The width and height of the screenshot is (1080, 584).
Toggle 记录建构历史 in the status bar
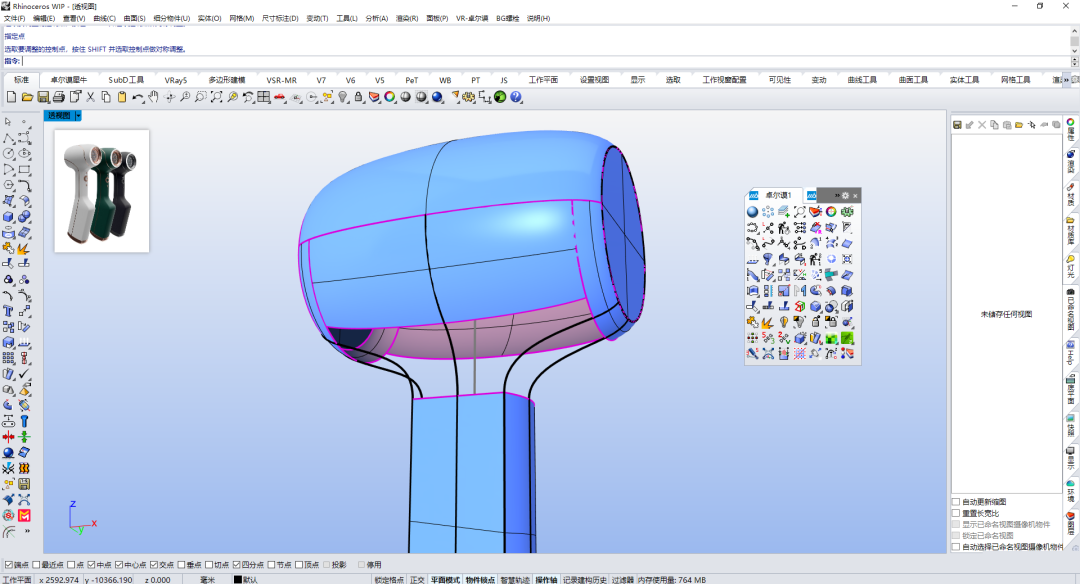click(x=585, y=580)
